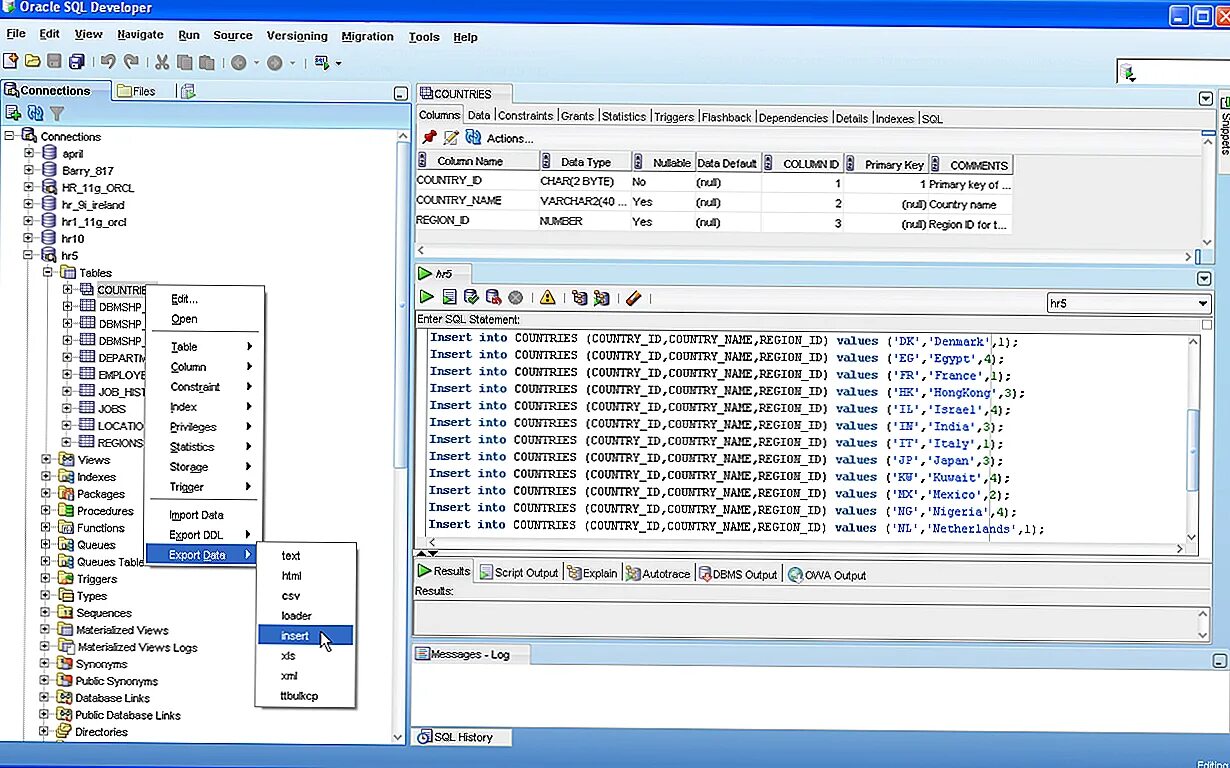
Task: Open the Back button history dropdown arrow
Action: point(256,63)
